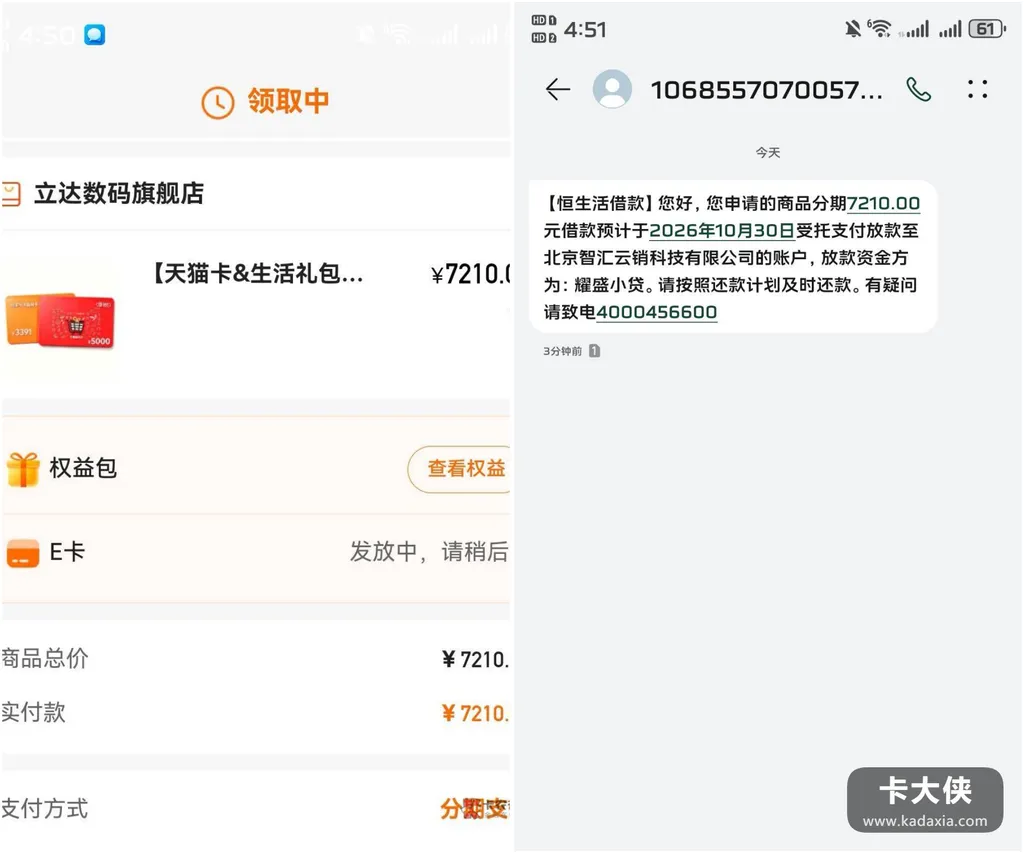The width and height of the screenshot is (1024, 853).
Task: Tap the 2026年10月30日 date link
Action: tap(722, 231)
